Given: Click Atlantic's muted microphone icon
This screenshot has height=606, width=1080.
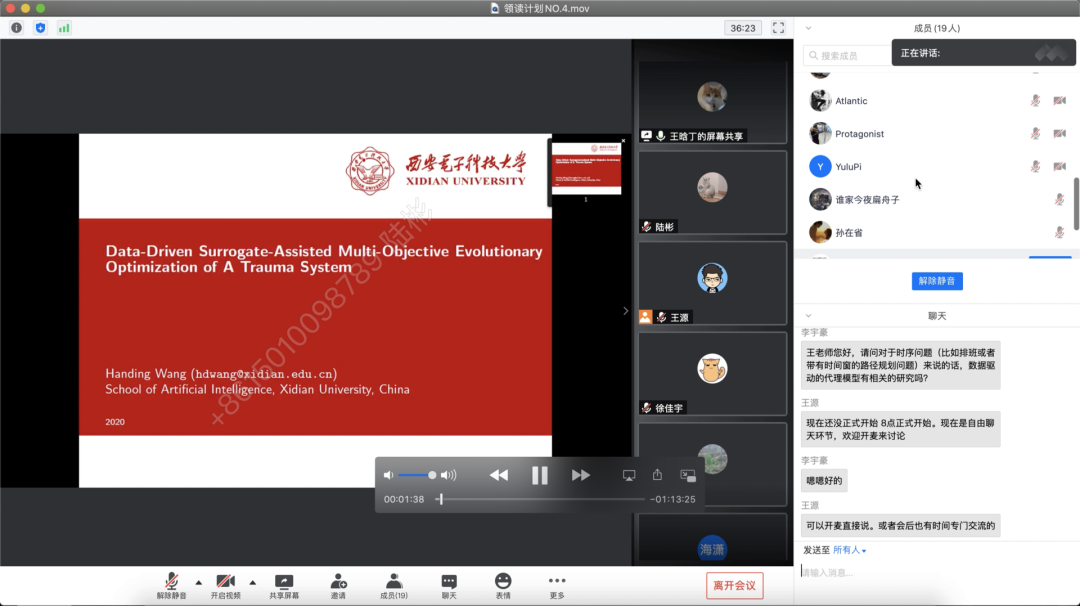Looking at the screenshot, I should (1035, 101).
